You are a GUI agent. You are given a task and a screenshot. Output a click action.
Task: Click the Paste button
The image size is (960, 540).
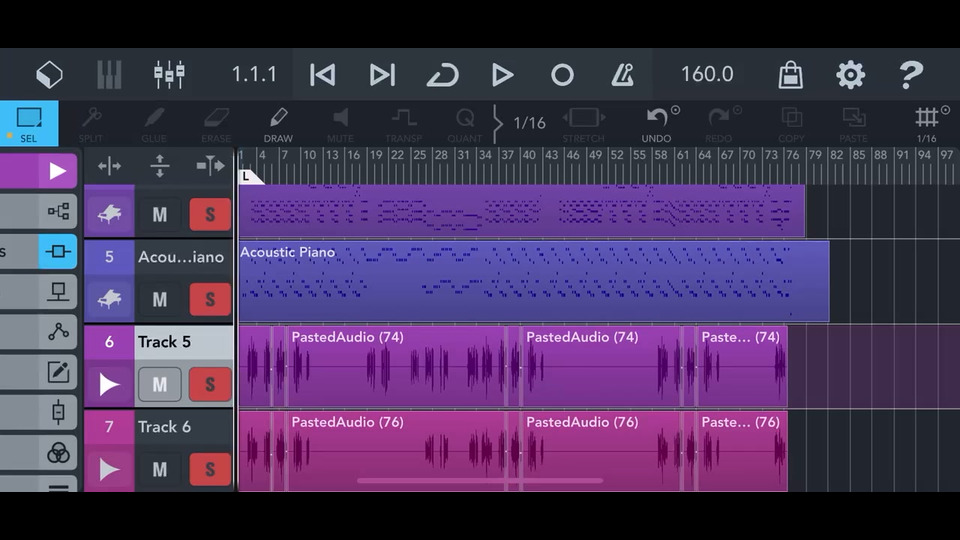point(853,124)
